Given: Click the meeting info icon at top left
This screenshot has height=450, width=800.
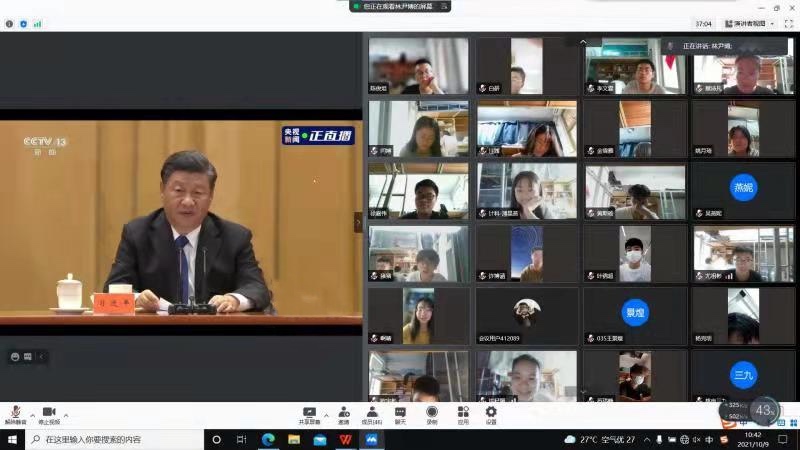Looking at the screenshot, I should [10, 23].
